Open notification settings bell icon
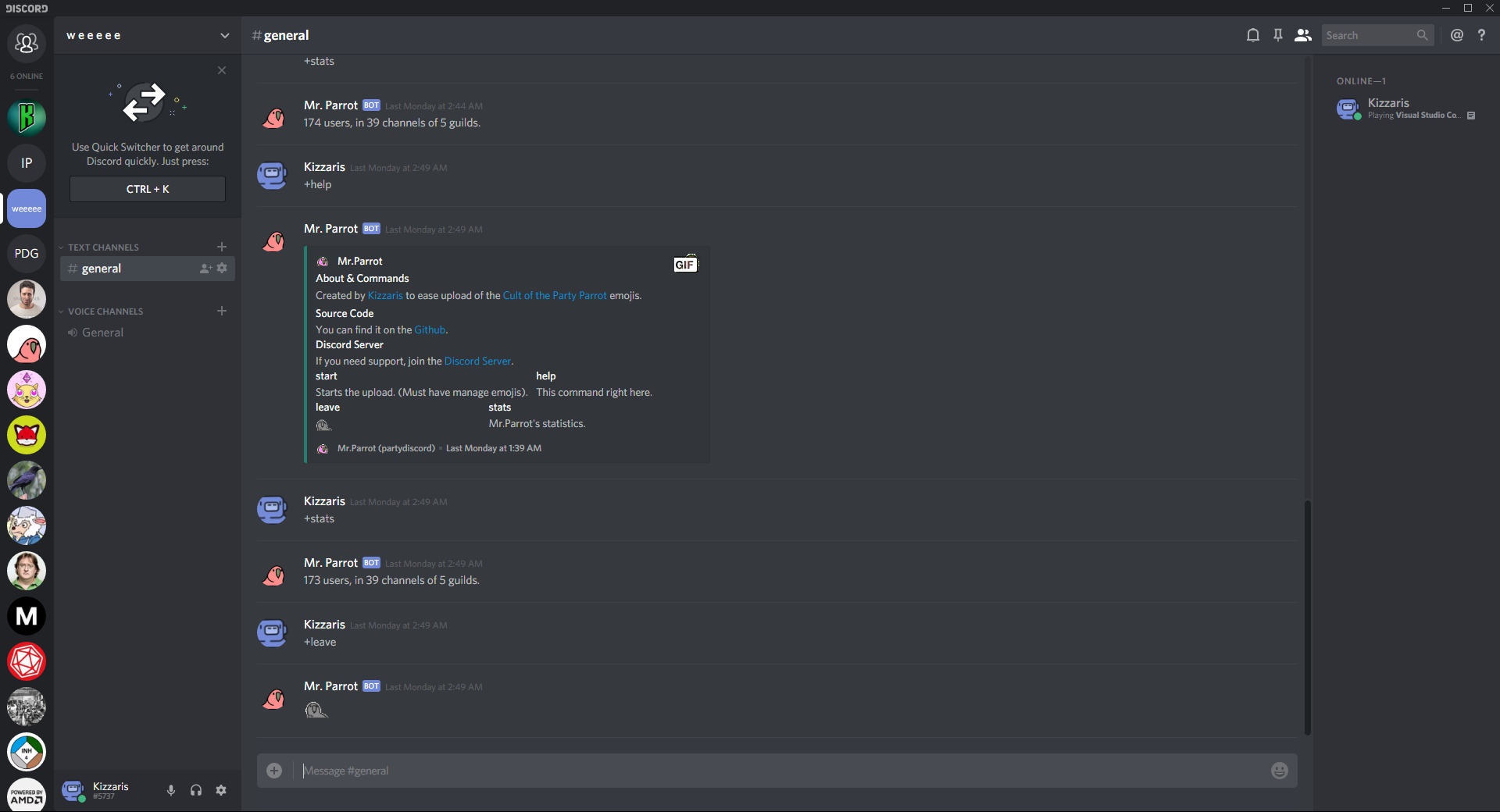 1253,35
